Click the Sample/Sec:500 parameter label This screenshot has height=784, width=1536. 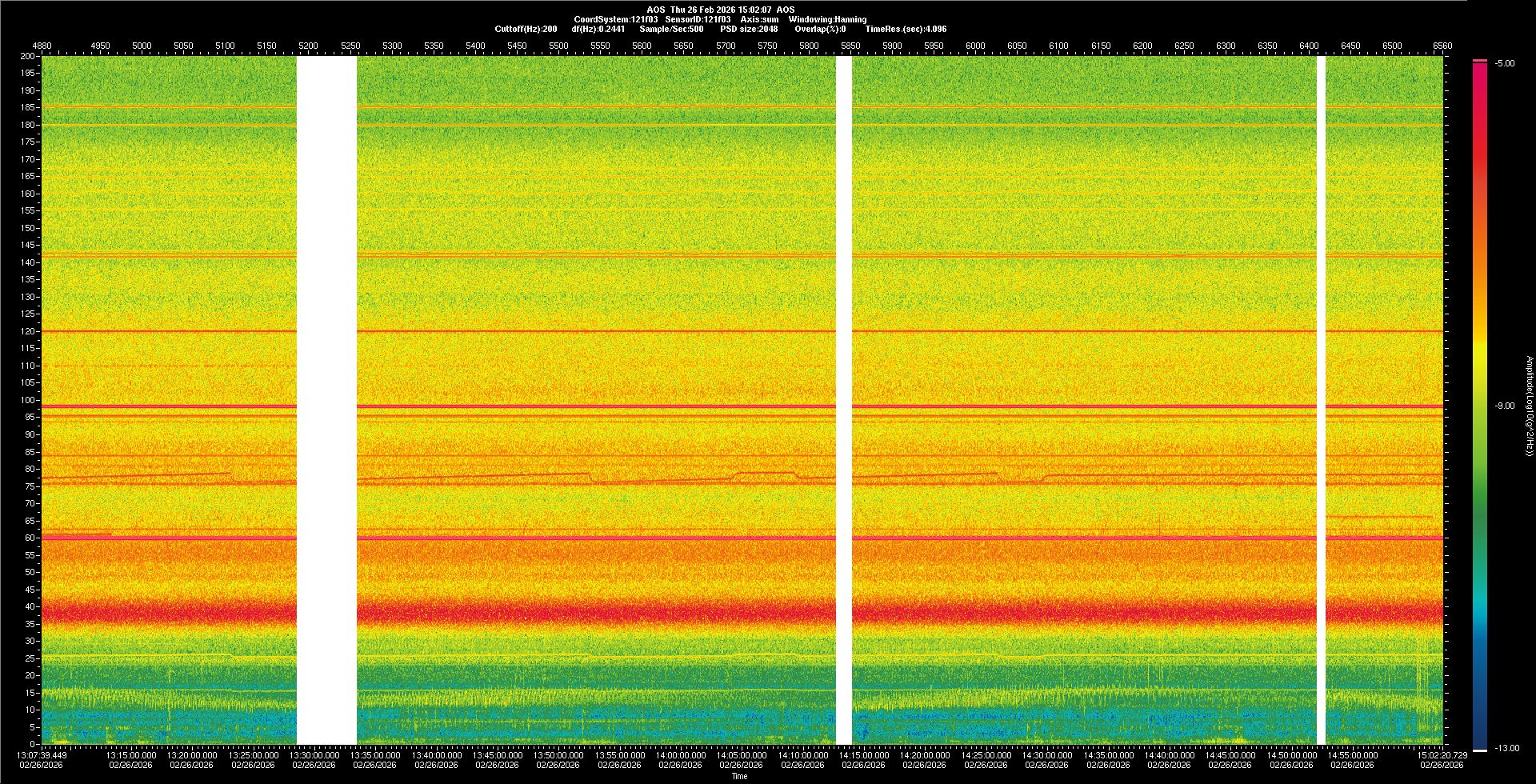671,29
